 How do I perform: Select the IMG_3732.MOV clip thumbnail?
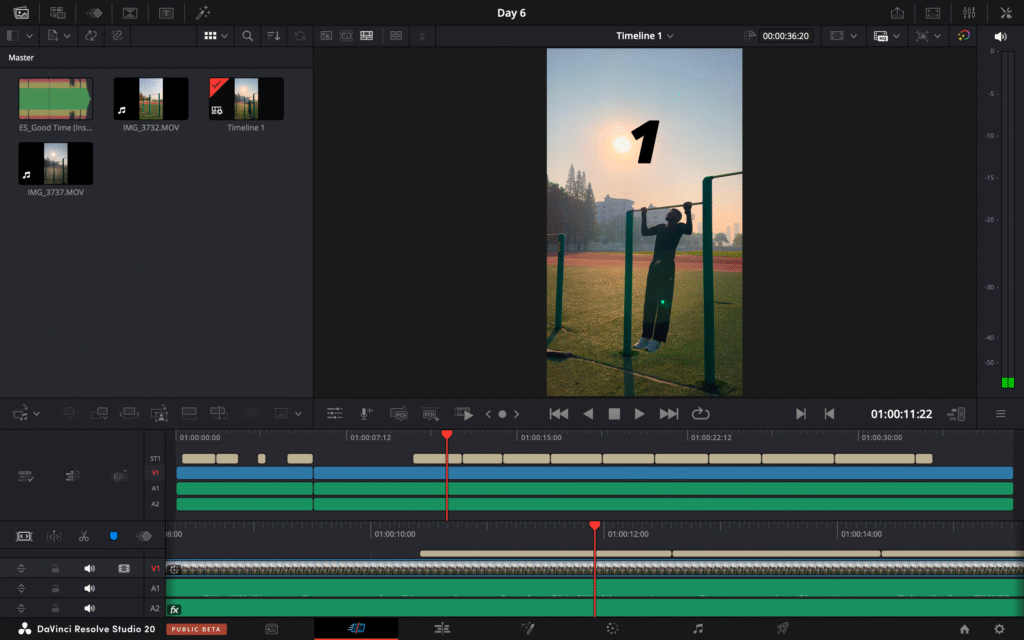coord(150,100)
